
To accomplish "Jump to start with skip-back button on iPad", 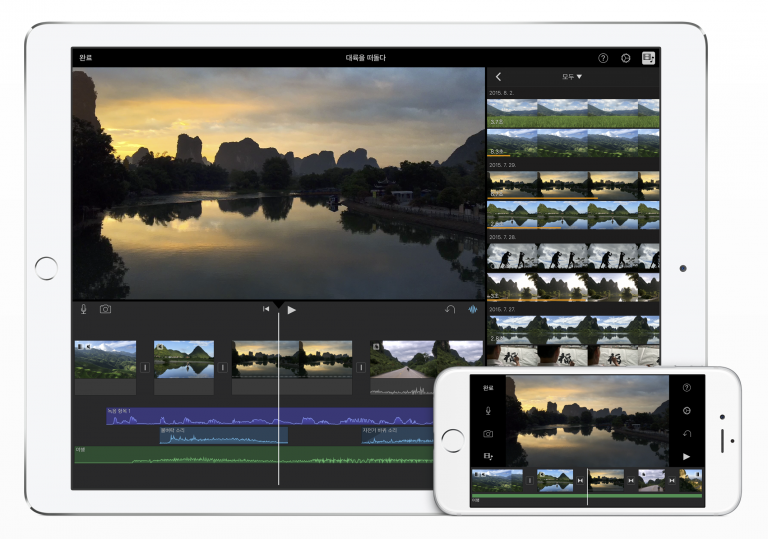I will coord(265,309).
